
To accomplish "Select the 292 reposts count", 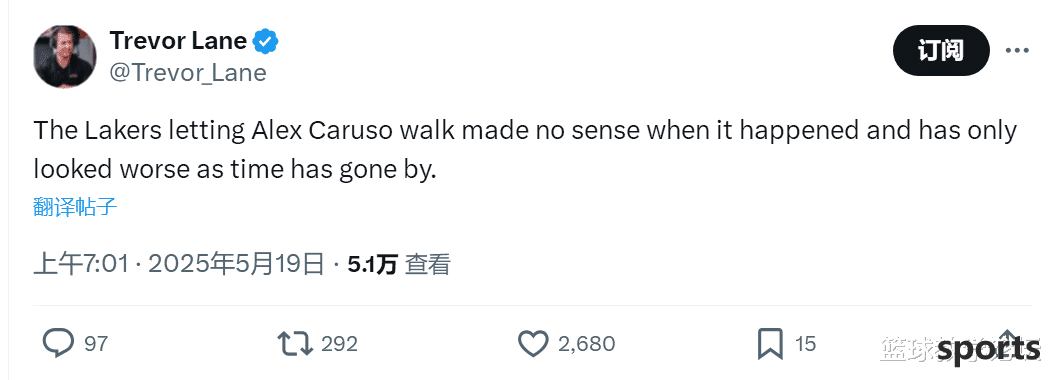I will click(339, 344).
